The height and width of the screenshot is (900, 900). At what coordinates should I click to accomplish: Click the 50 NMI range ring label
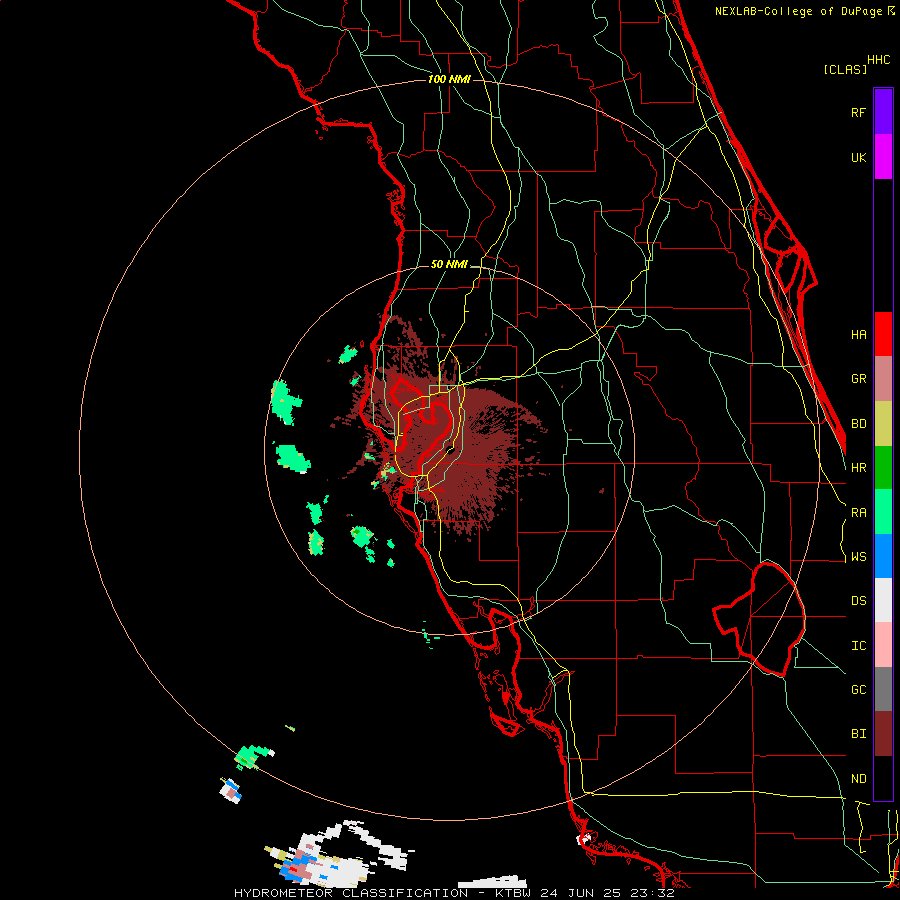tap(449, 265)
